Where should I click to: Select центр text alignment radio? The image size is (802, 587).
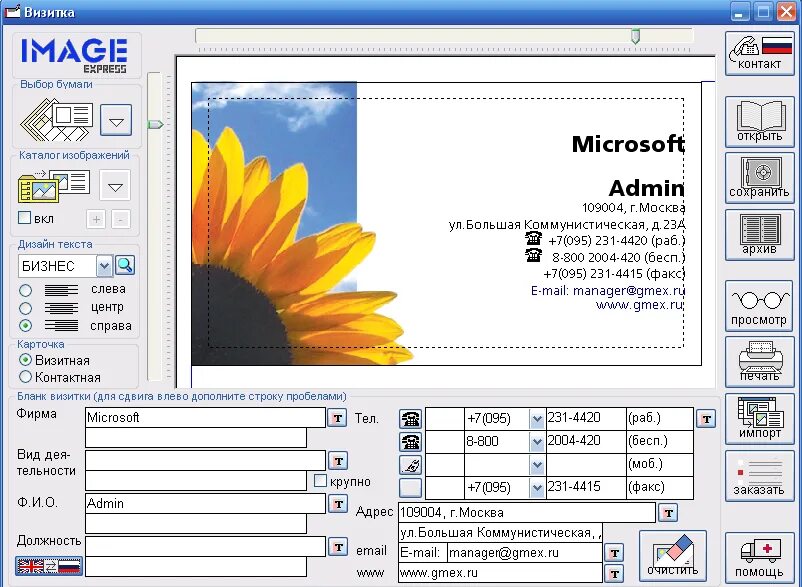coord(25,308)
